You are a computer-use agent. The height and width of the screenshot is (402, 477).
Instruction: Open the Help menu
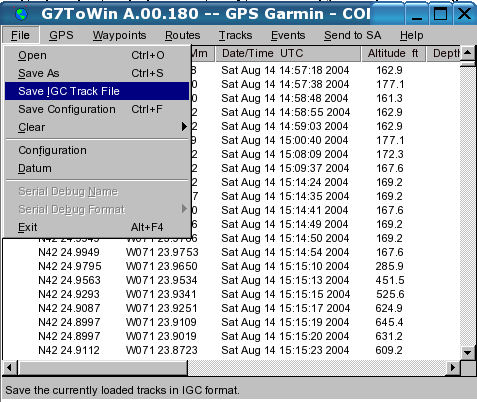coord(412,35)
